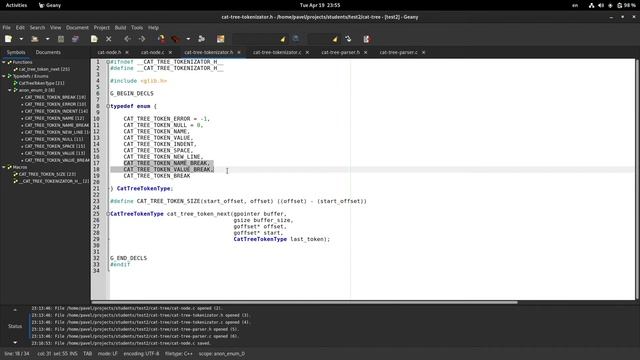Screen dimensions: 640x360
Task: Click the Build toolbar icon
Action: pyautogui.click(x=176, y=39)
